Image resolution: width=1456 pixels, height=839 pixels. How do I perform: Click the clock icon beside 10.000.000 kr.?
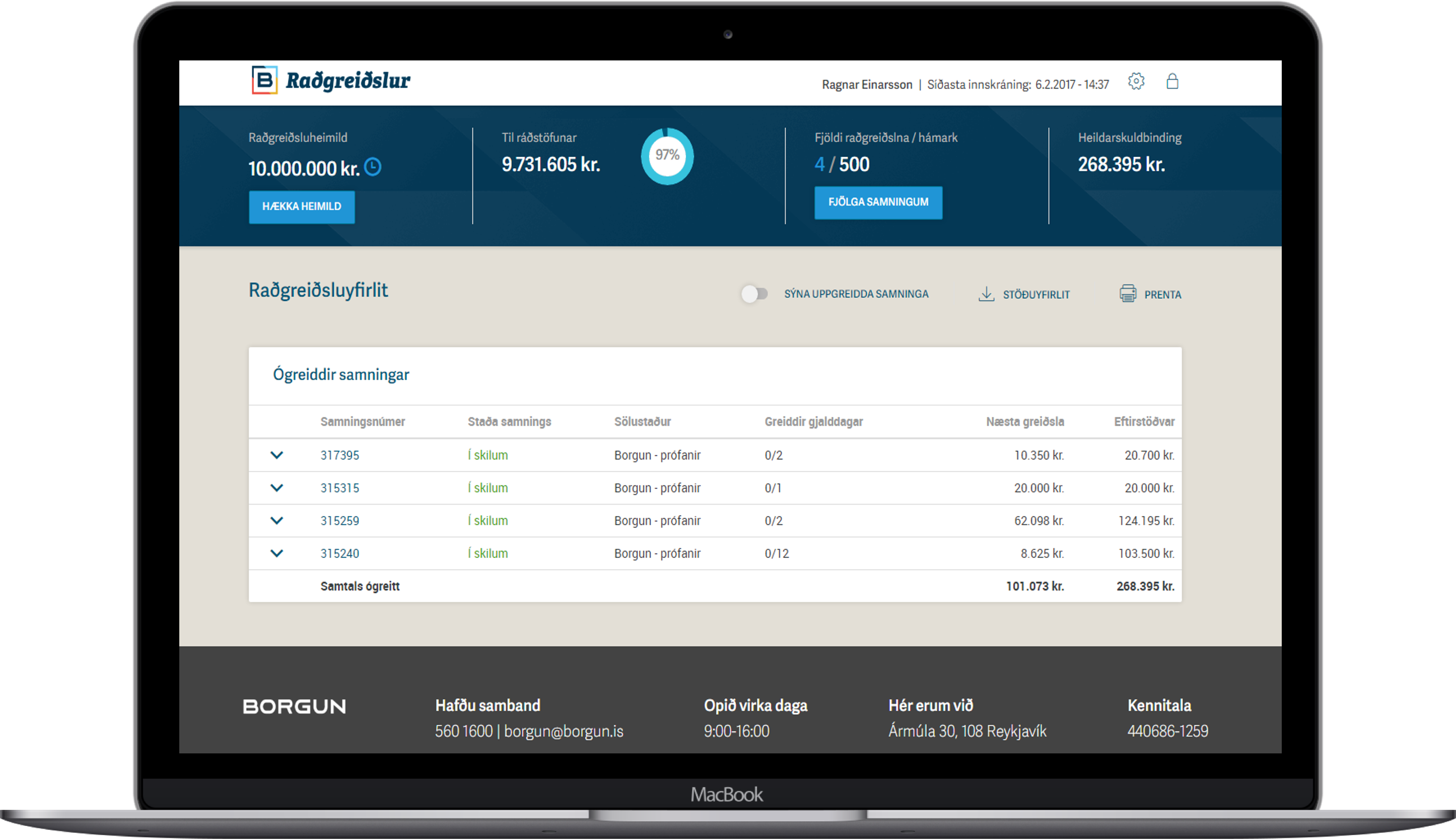373,167
